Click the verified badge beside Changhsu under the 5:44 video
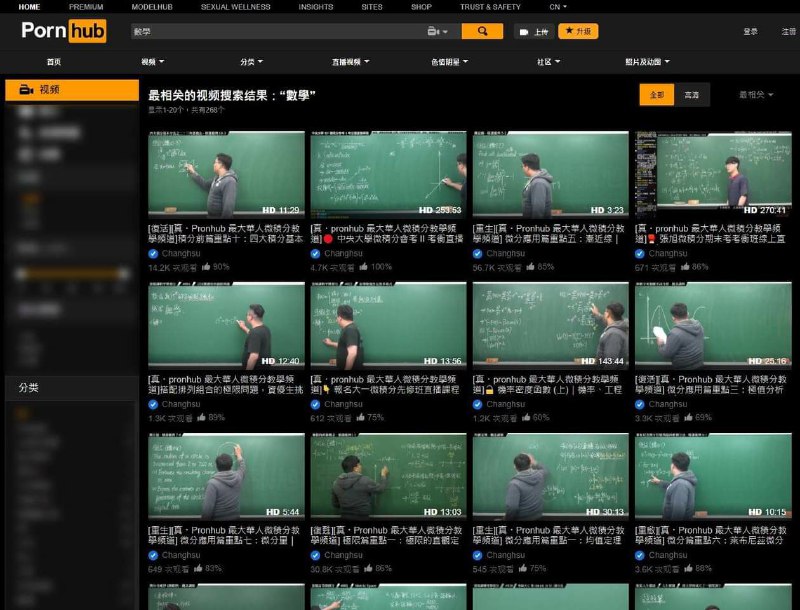 (x=153, y=555)
